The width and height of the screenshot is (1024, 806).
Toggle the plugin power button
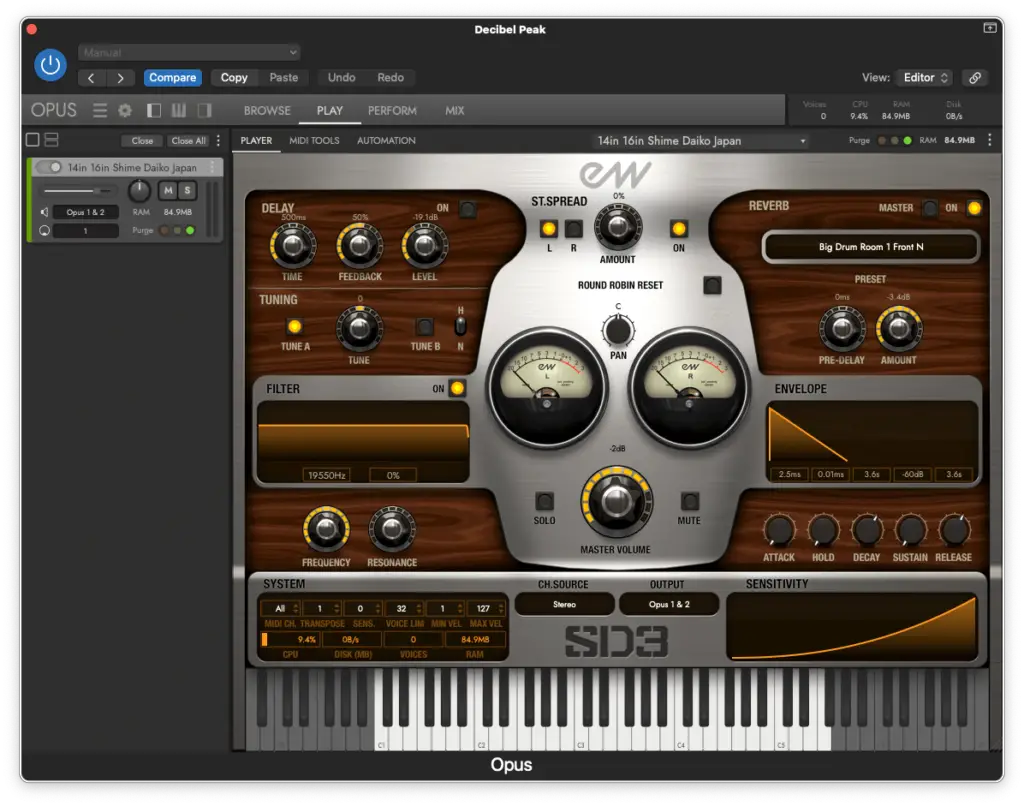[50, 65]
